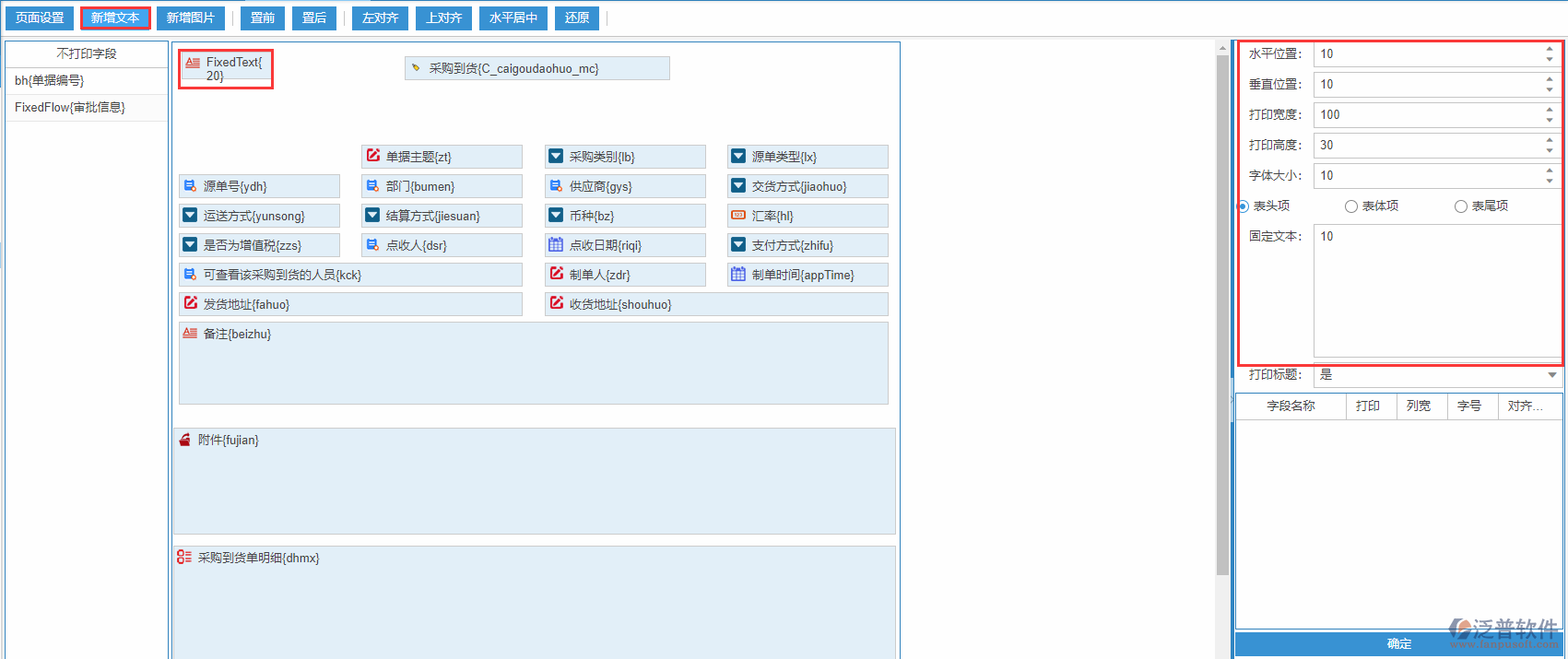The image size is (1568, 659).
Task: Click the 水平居中 button
Action: (x=513, y=18)
